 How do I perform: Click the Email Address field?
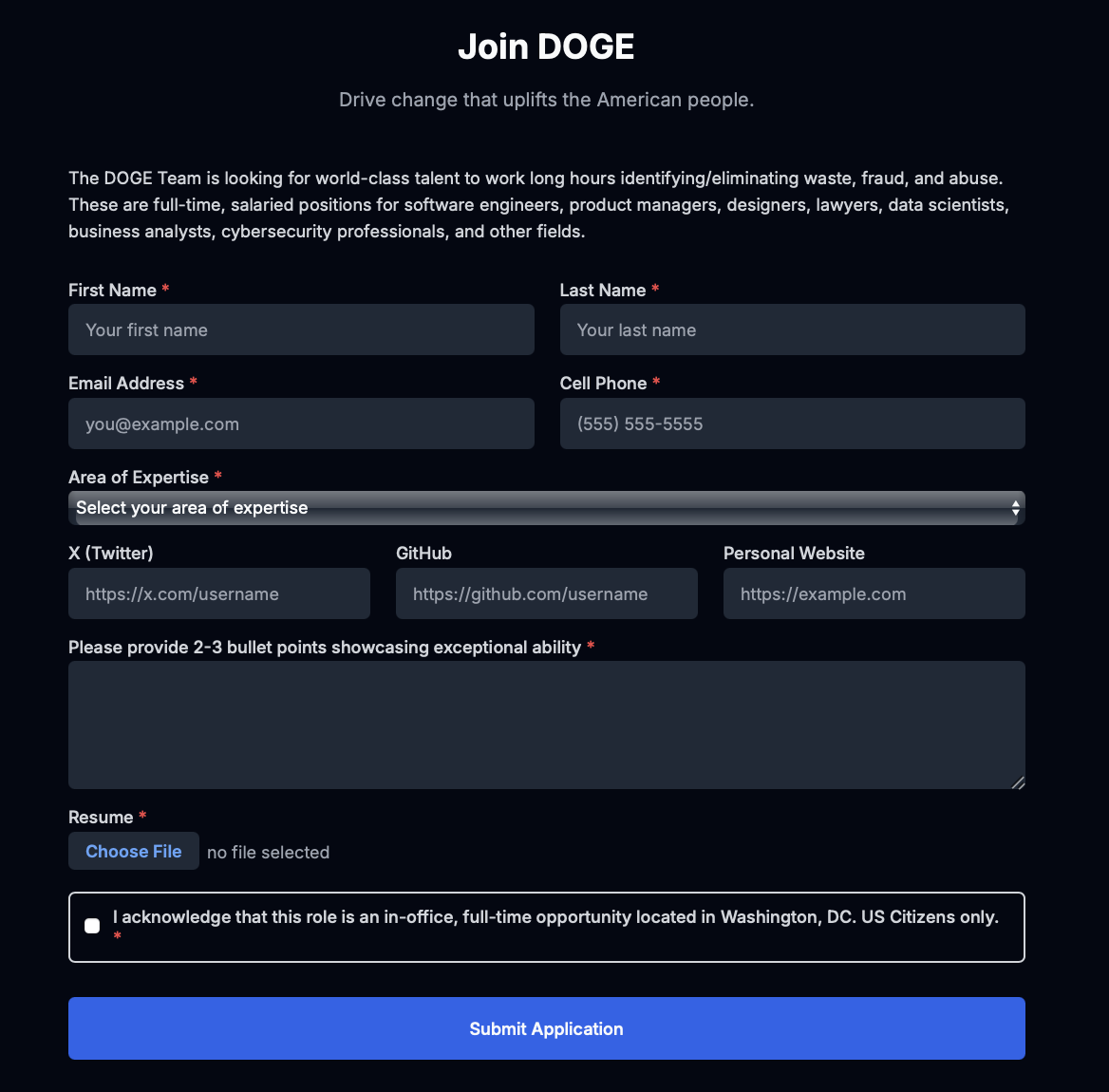pos(301,424)
